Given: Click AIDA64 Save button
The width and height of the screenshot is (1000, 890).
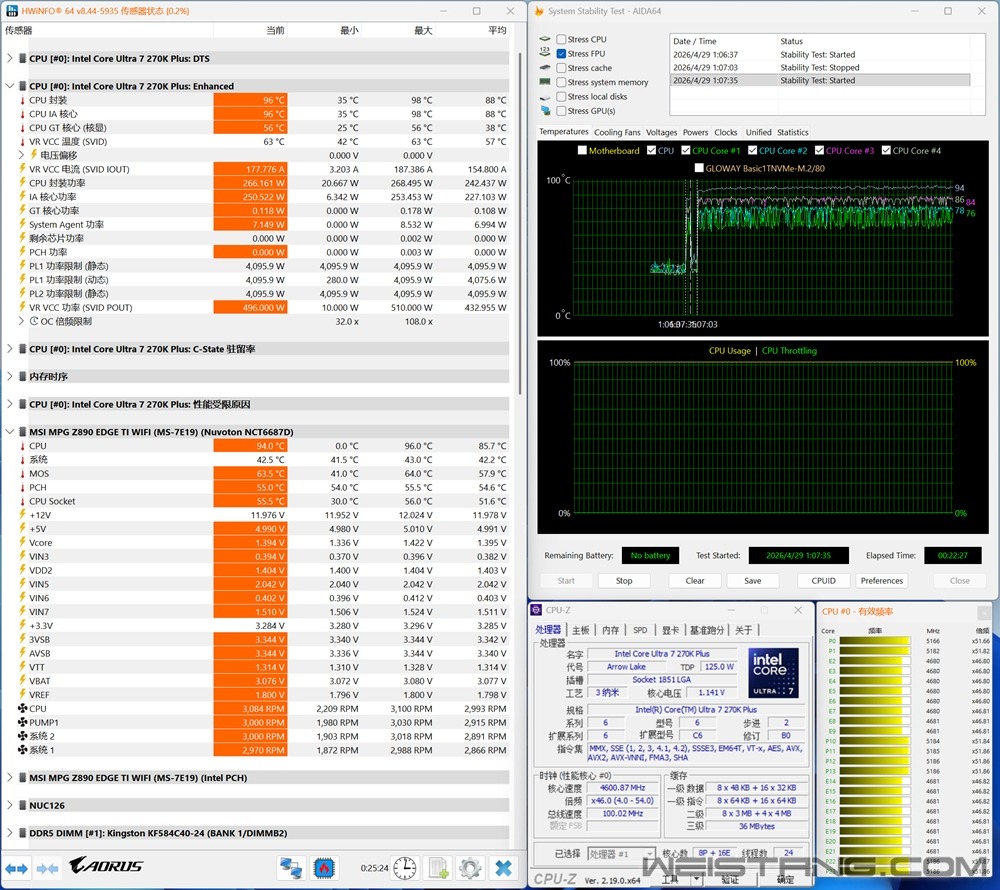Looking at the screenshot, I should (x=753, y=581).
